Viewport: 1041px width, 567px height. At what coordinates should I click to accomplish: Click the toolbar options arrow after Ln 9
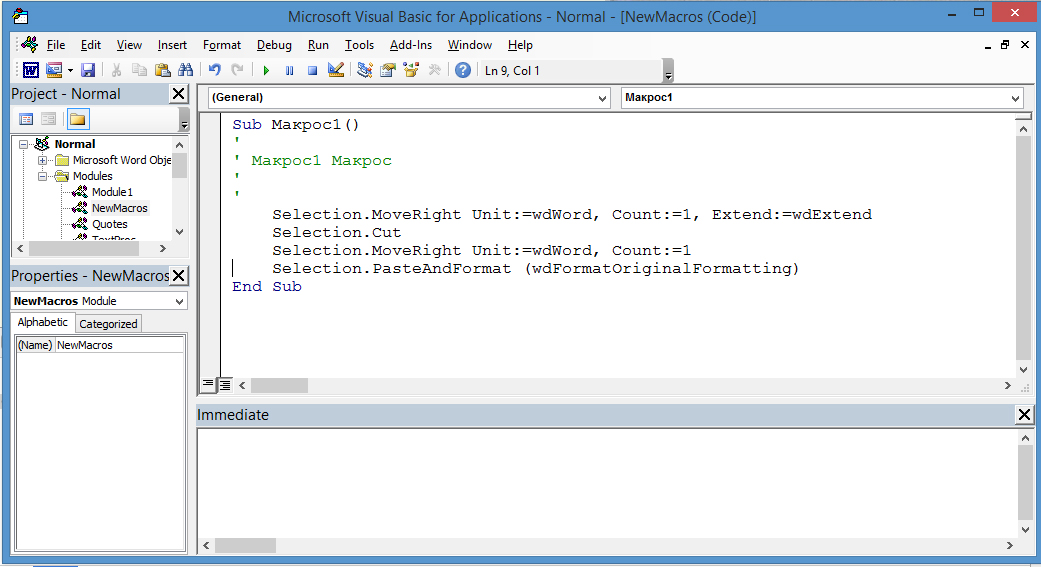[x=669, y=72]
